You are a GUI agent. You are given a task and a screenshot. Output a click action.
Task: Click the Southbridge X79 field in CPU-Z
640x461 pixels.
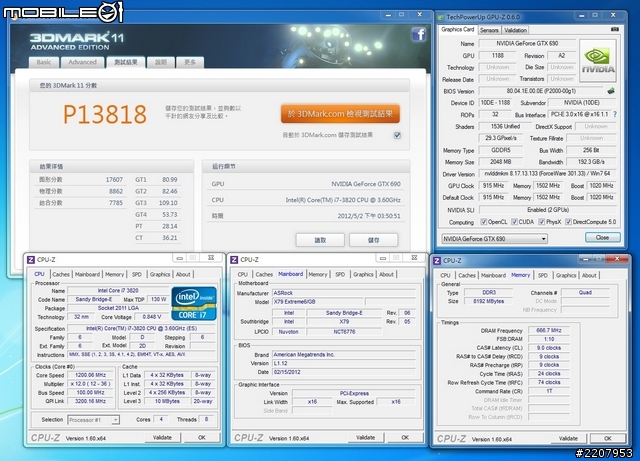tap(344, 321)
